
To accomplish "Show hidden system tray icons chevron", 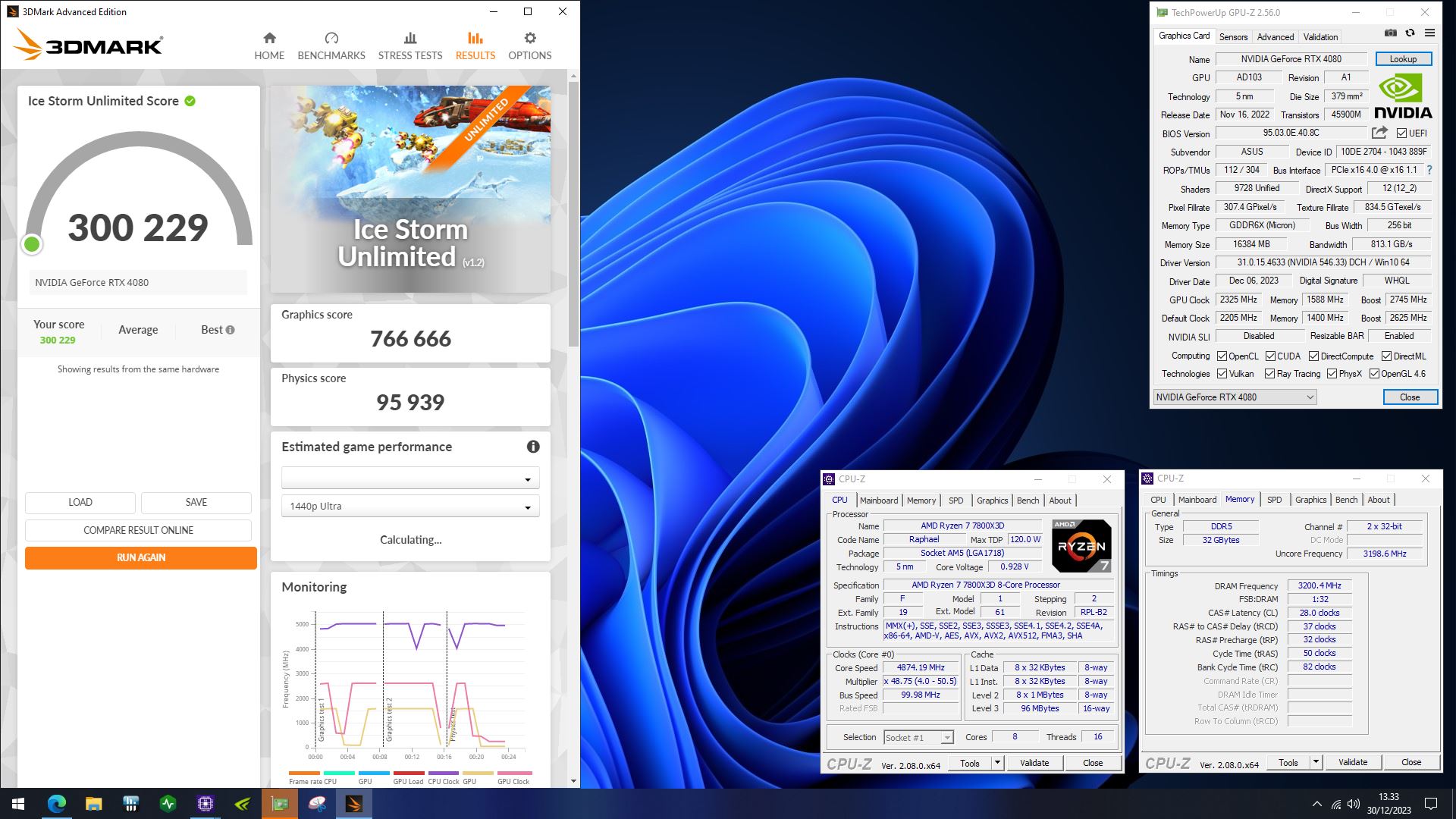I will 1317,804.
